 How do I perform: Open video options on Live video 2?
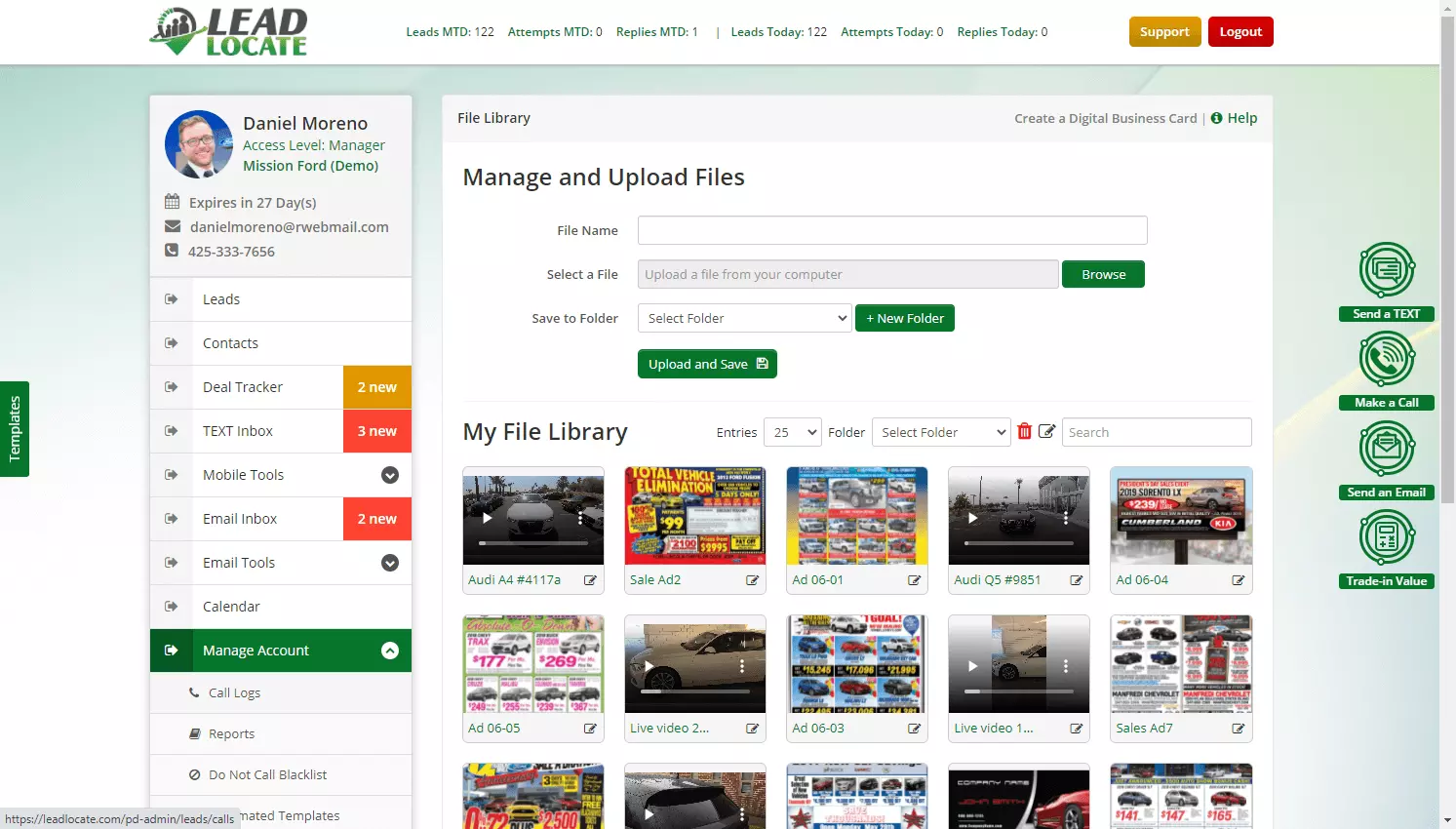click(x=742, y=666)
